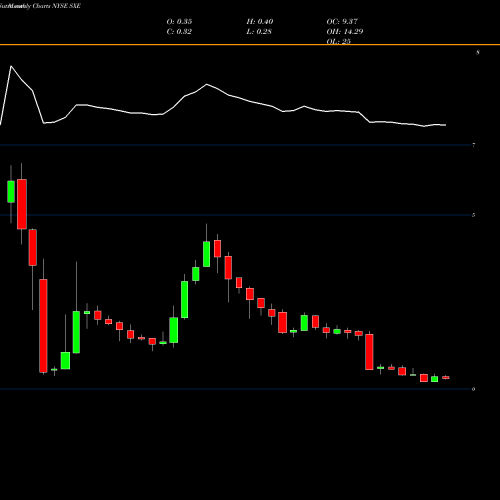
Task: Click the 'OL: 25' reading
Action: pos(338,41)
